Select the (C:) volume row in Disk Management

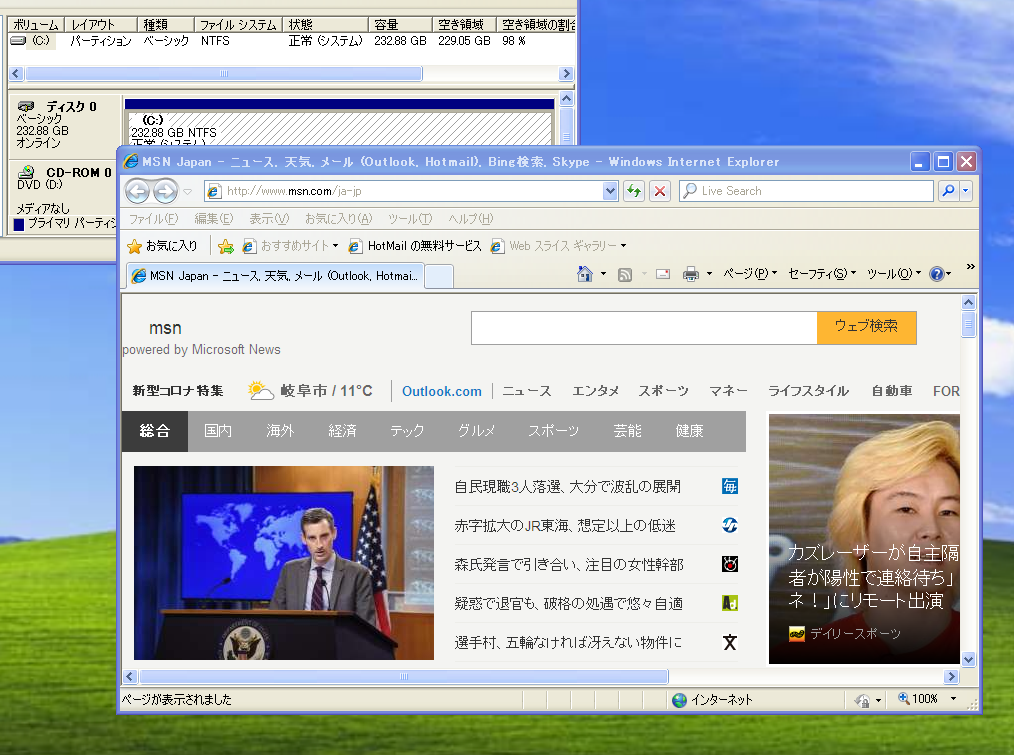click(291, 41)
